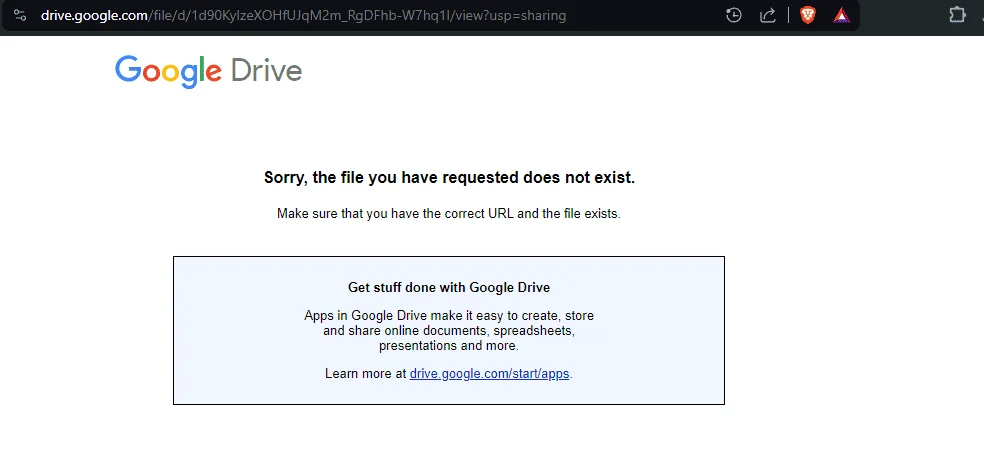The width and height of the screenshot is (984, 462).
Task: Click the share page icon
Action: 768,15
